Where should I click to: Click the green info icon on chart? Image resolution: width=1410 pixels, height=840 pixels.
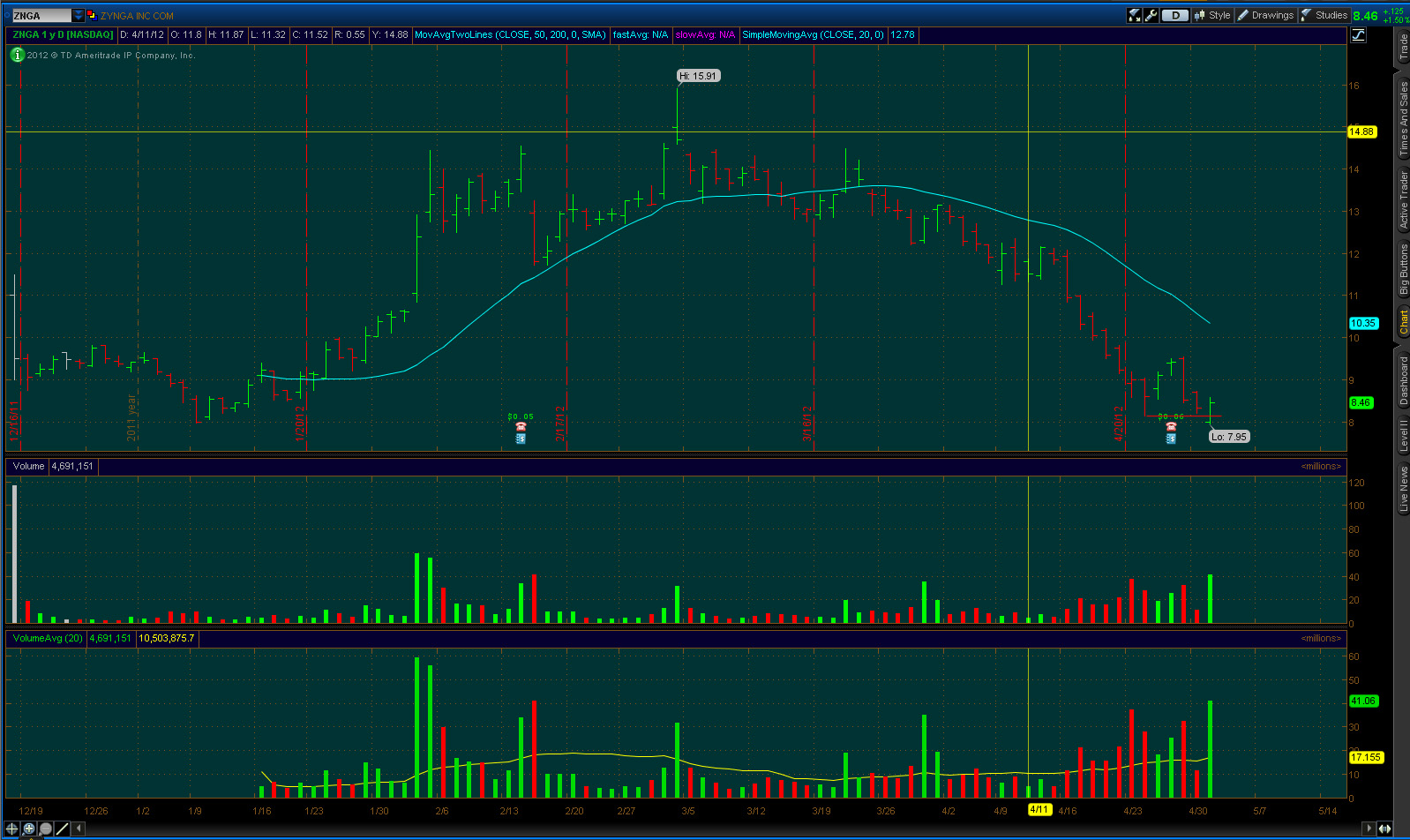[17, 55]
